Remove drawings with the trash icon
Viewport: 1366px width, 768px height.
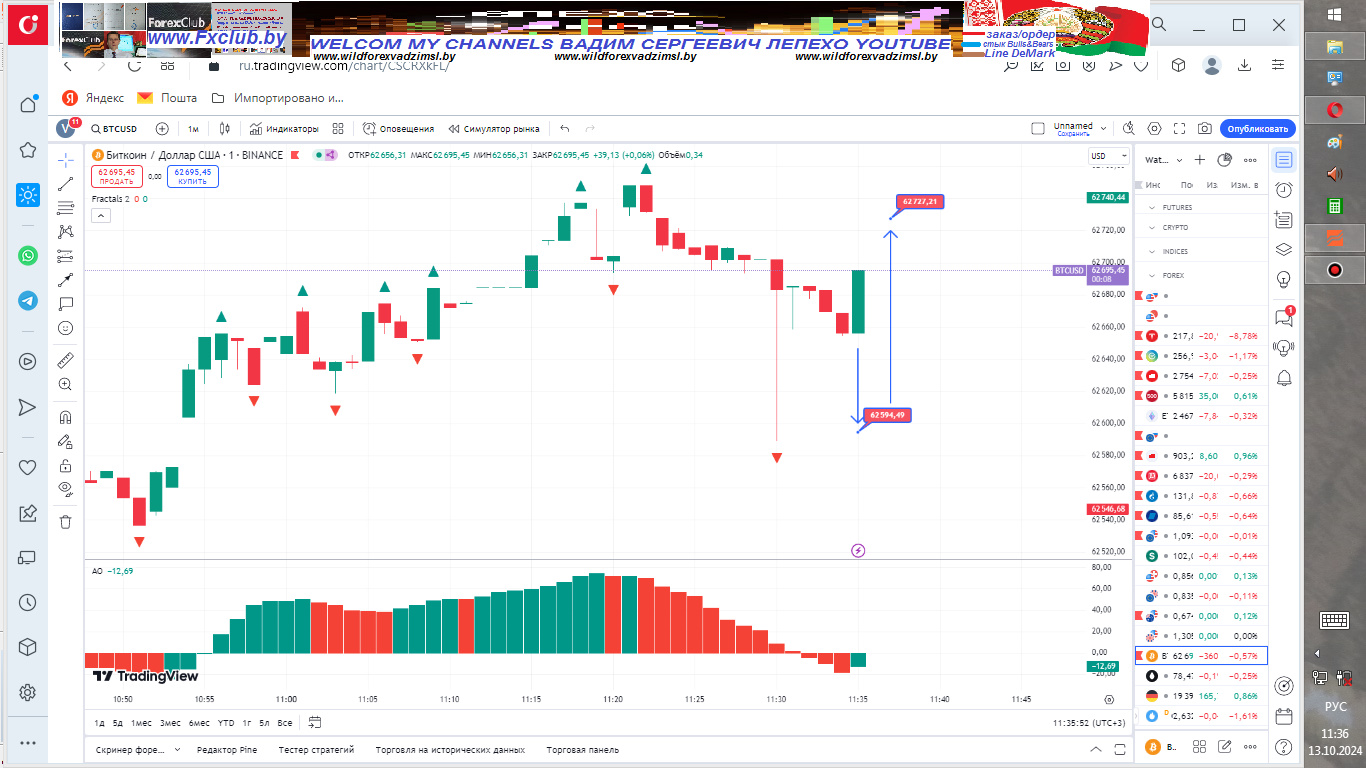pyautogui.click(x=66, y=521)
